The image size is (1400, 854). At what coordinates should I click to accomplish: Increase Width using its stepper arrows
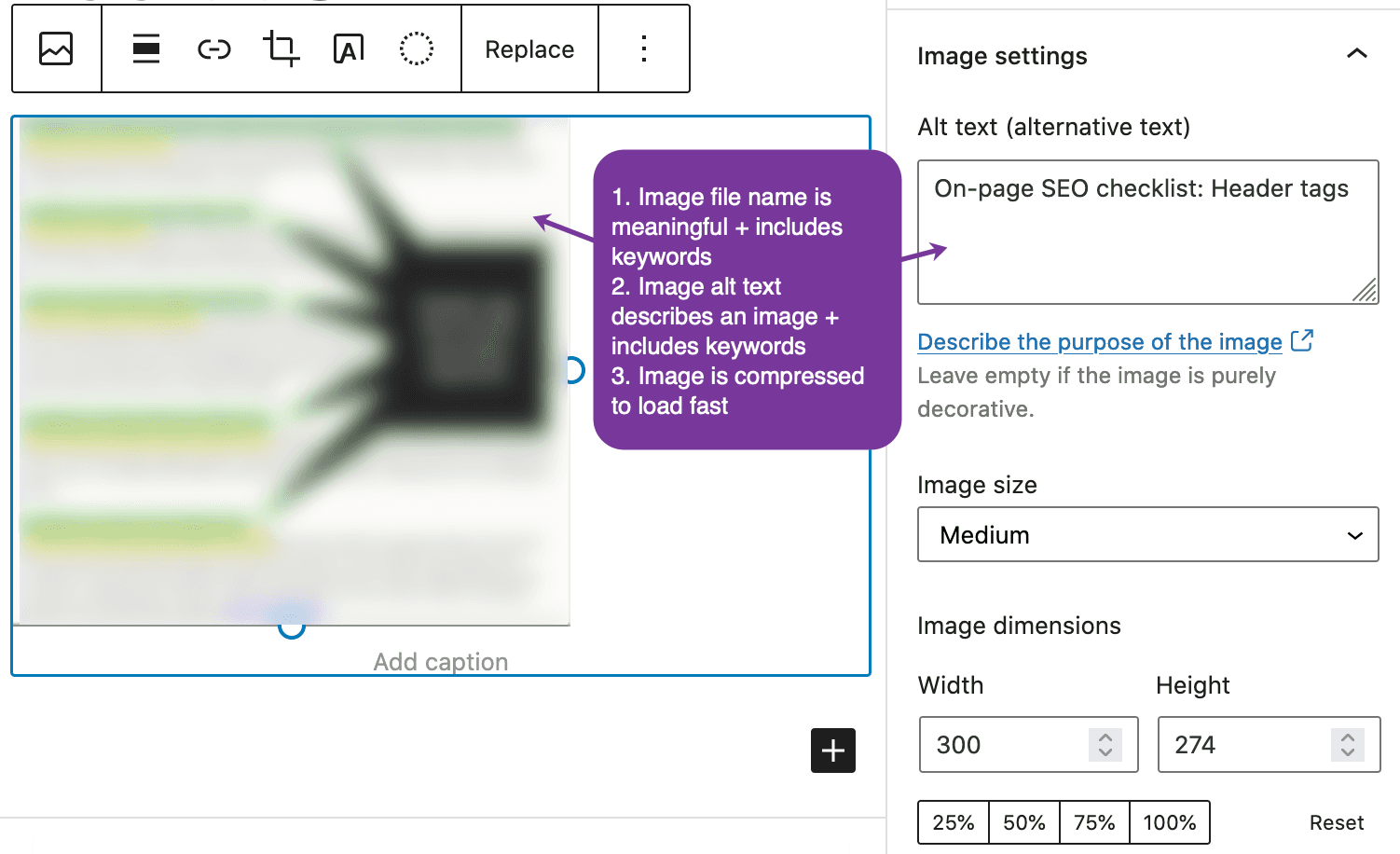(1105, 737)
